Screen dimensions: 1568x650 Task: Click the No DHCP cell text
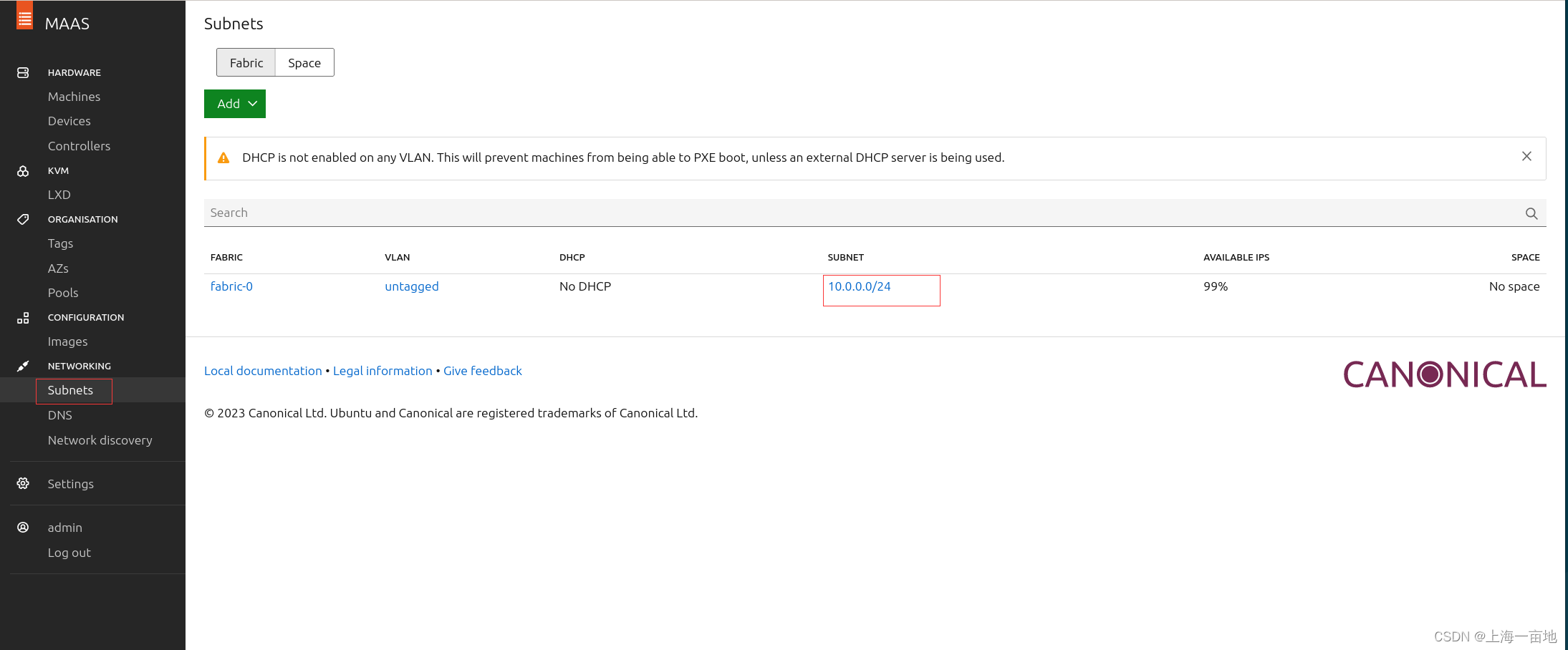585,286
